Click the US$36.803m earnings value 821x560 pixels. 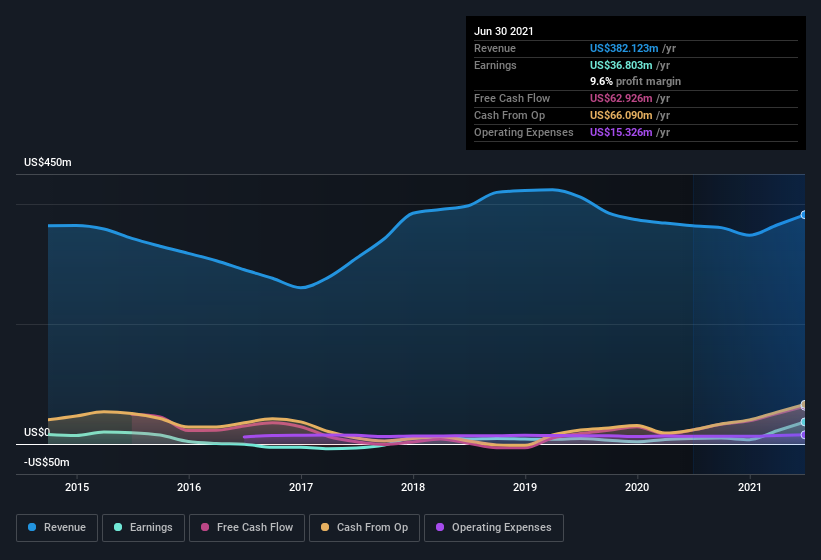pyautogui.click(x=621, y=65)
